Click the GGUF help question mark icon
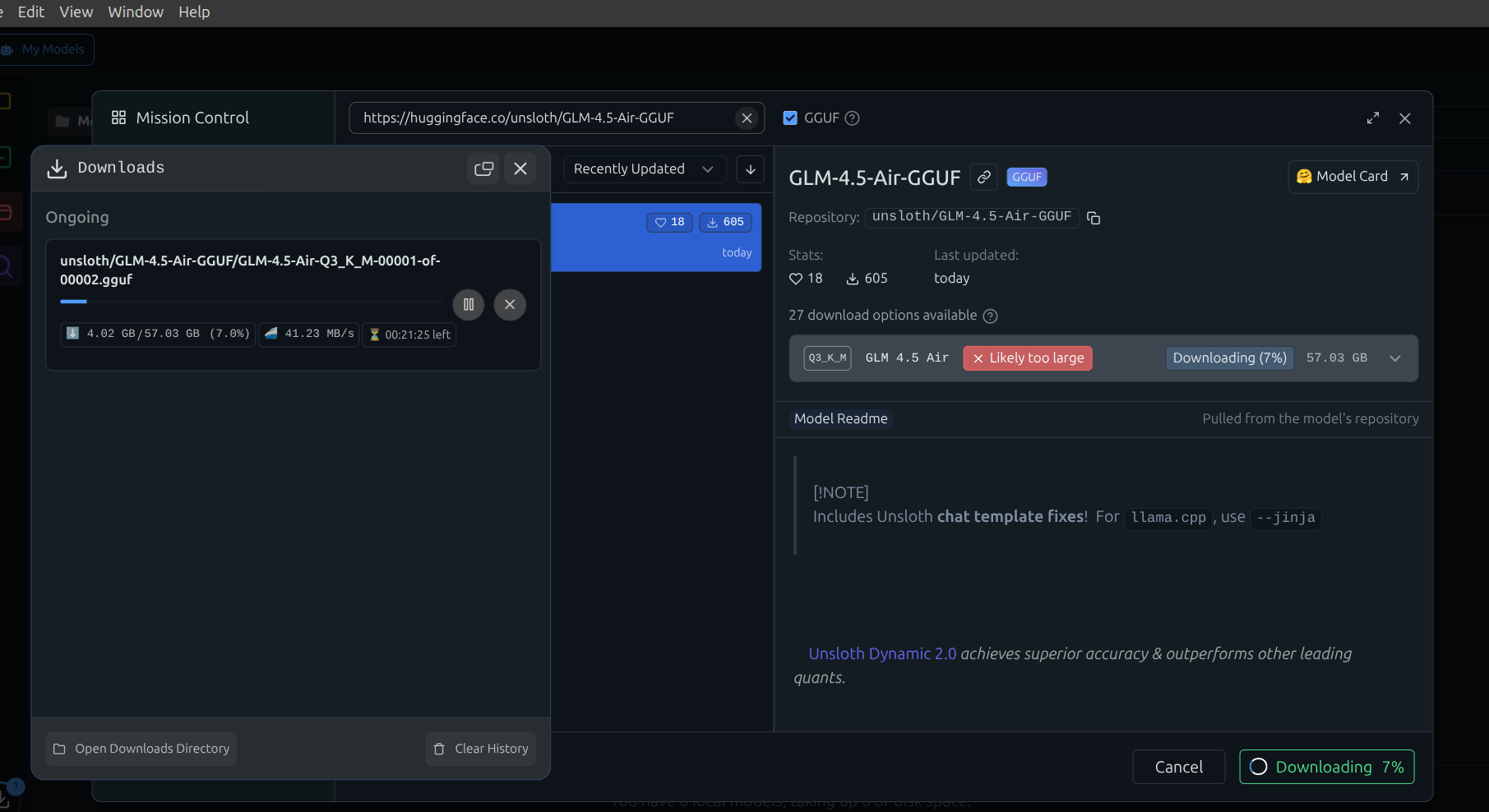 tap(853, 118)
